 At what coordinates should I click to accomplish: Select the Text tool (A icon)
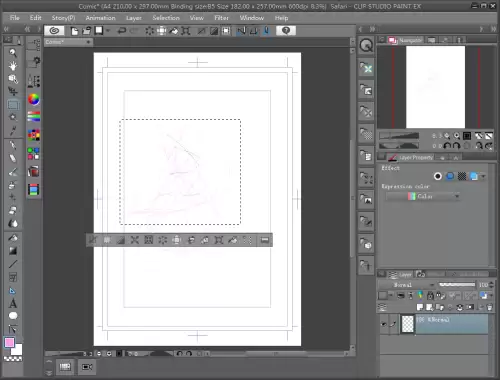coord(13,303)
